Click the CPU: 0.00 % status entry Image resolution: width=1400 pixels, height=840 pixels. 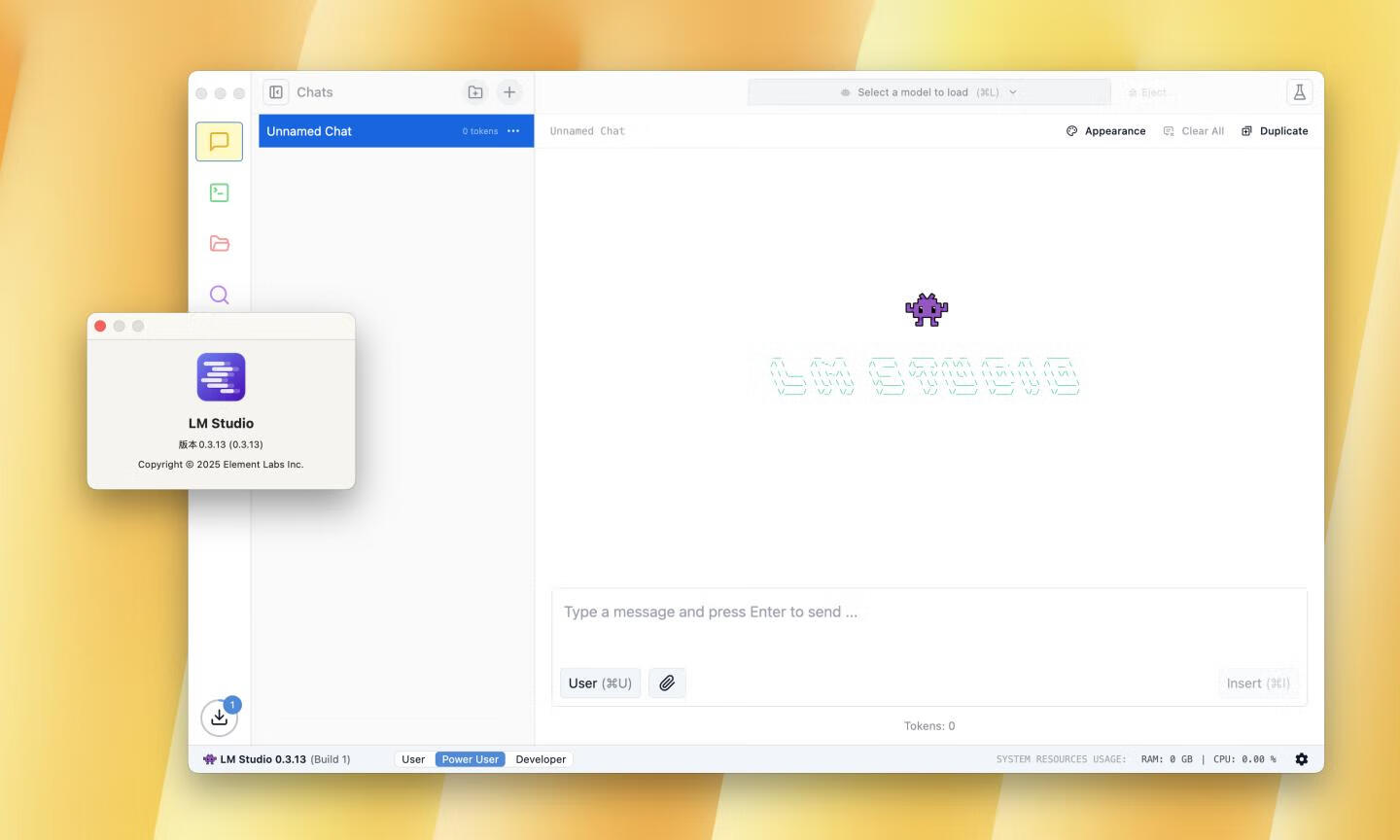coord(1244,759)
